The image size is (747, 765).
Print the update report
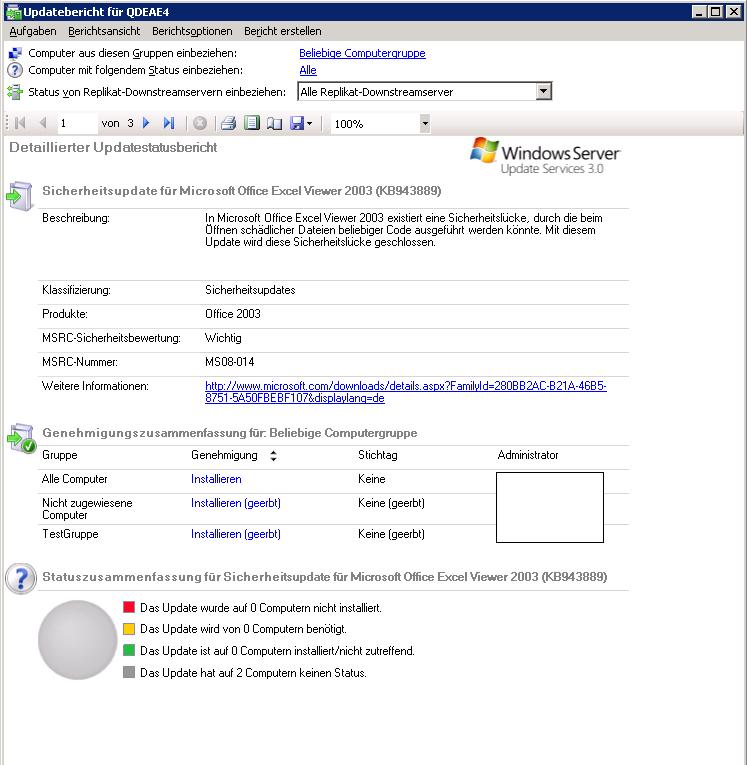[228, 123]
